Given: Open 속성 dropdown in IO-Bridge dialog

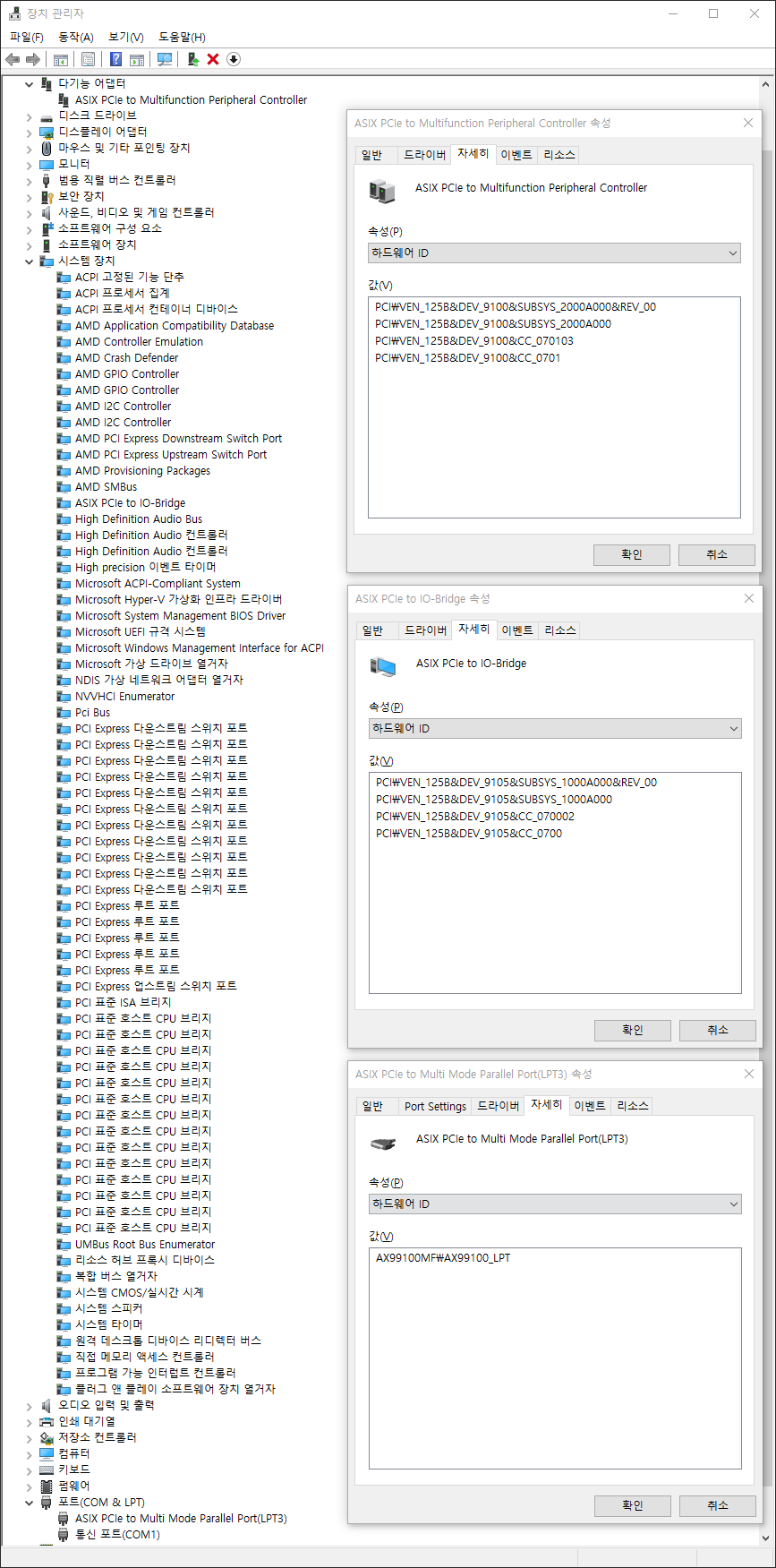Looking at the screenshot, I should [555, 729].
